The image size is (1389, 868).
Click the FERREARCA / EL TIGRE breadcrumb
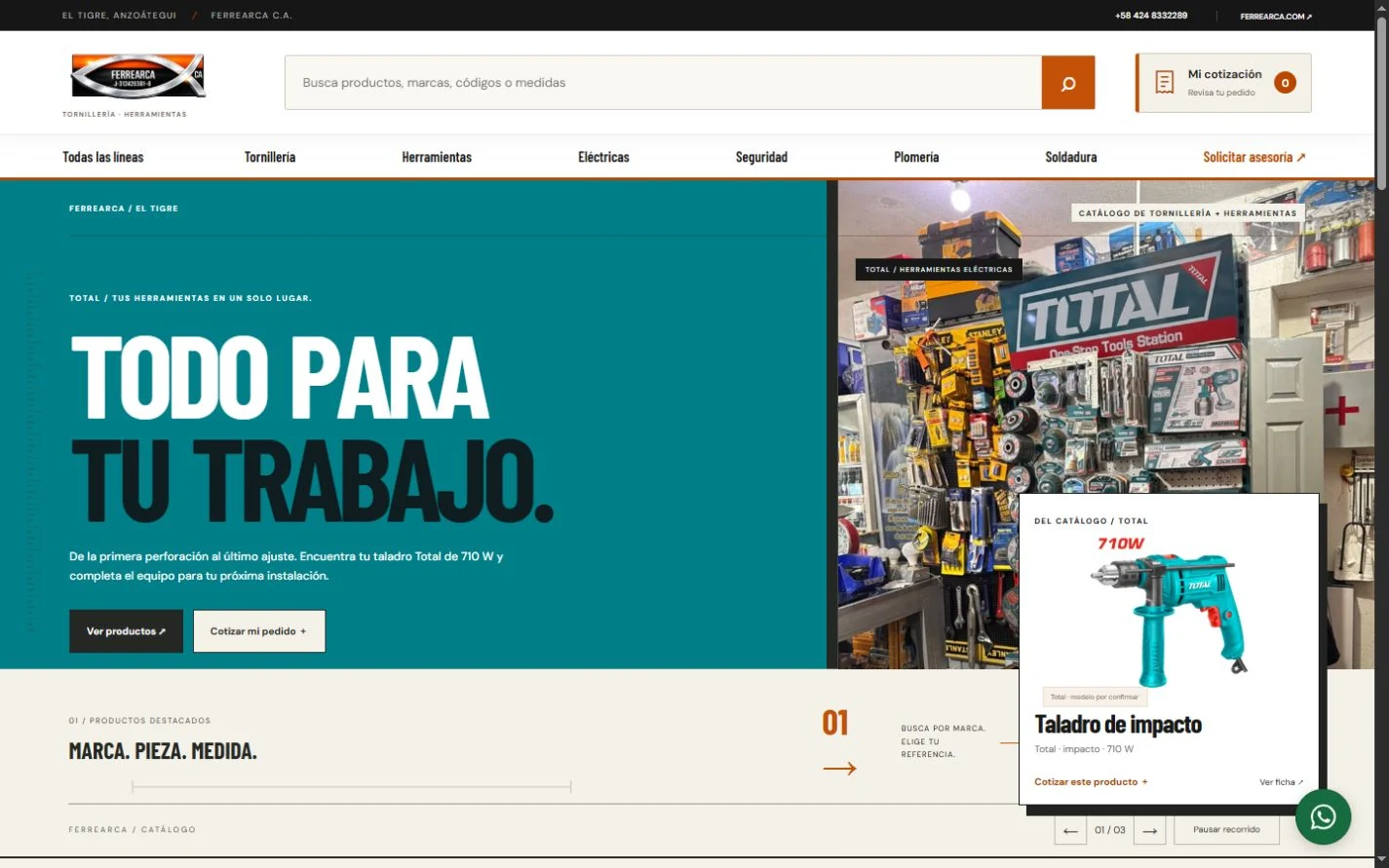(x=124, y=208)
